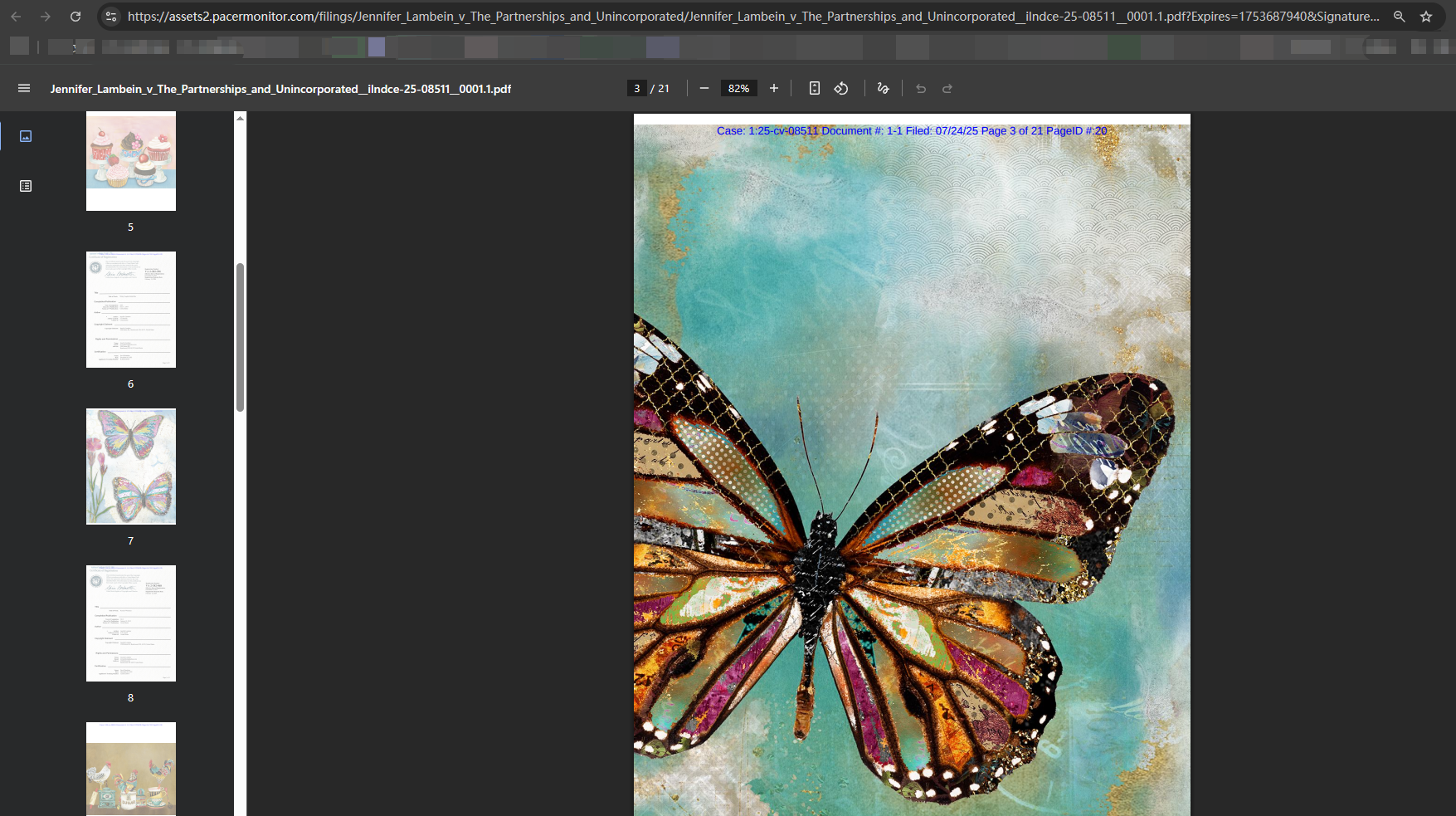Toggle the PDF sidebar menu button
This screenshot has width=1456, height=816.
coord(24,88)
